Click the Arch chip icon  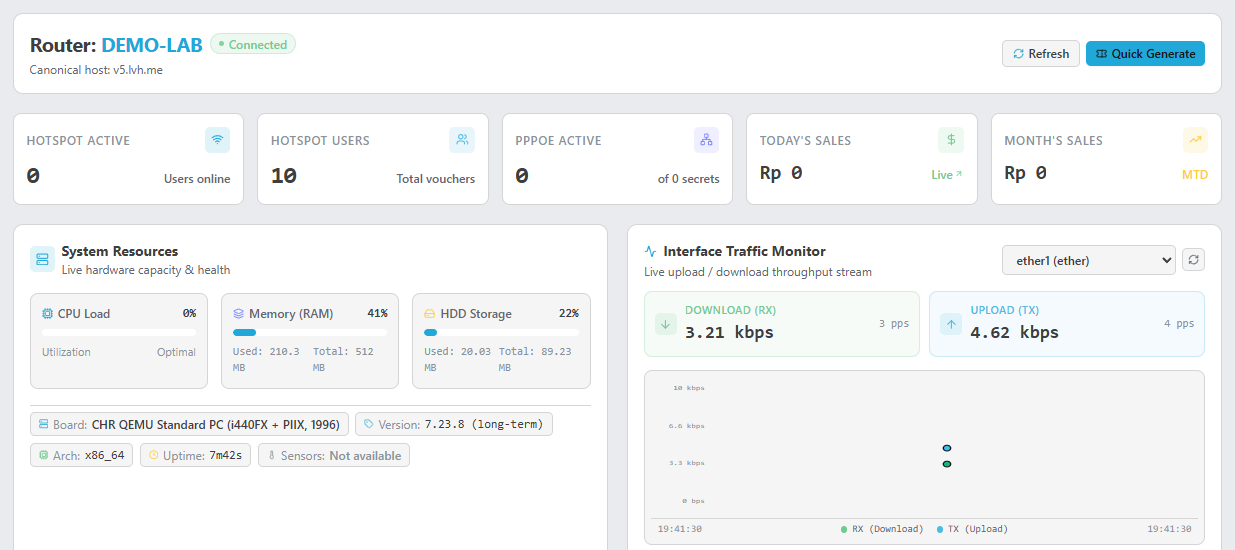(43, 456)
